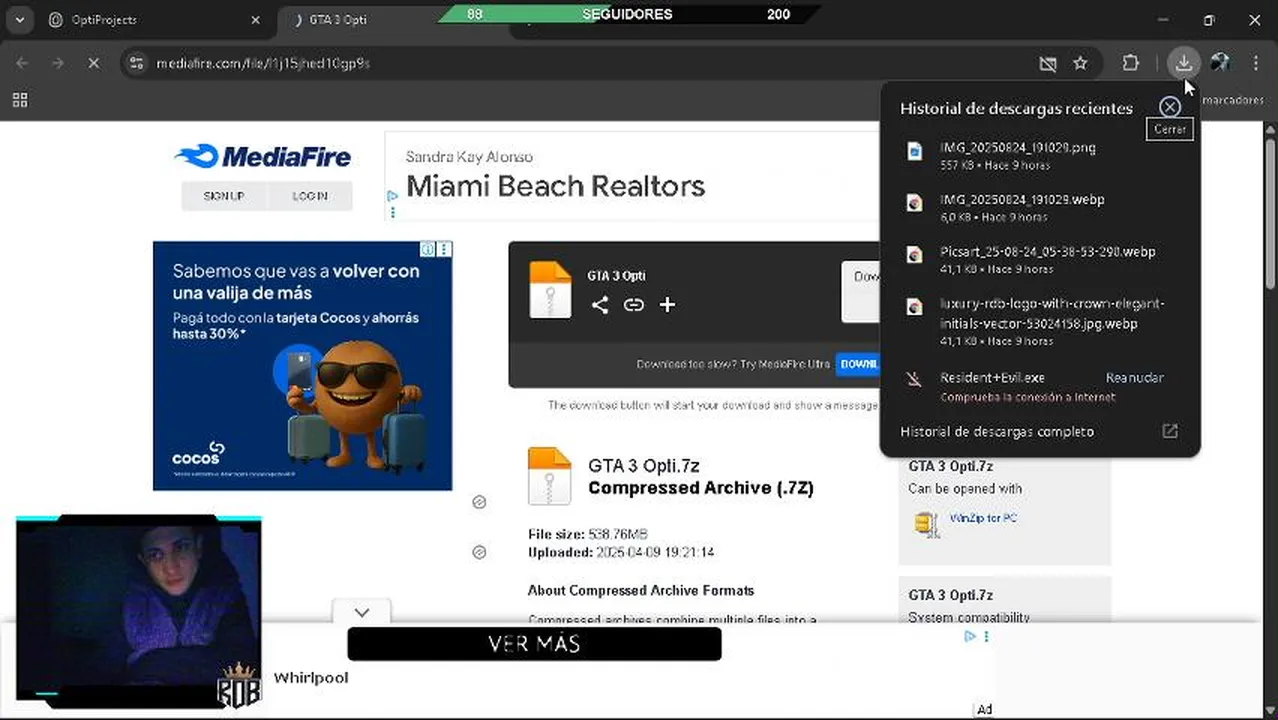Viewport: 1278px width, 720px height.
Task: Click the SEGUIDORES follower goal bar
Action: (627, 14)
